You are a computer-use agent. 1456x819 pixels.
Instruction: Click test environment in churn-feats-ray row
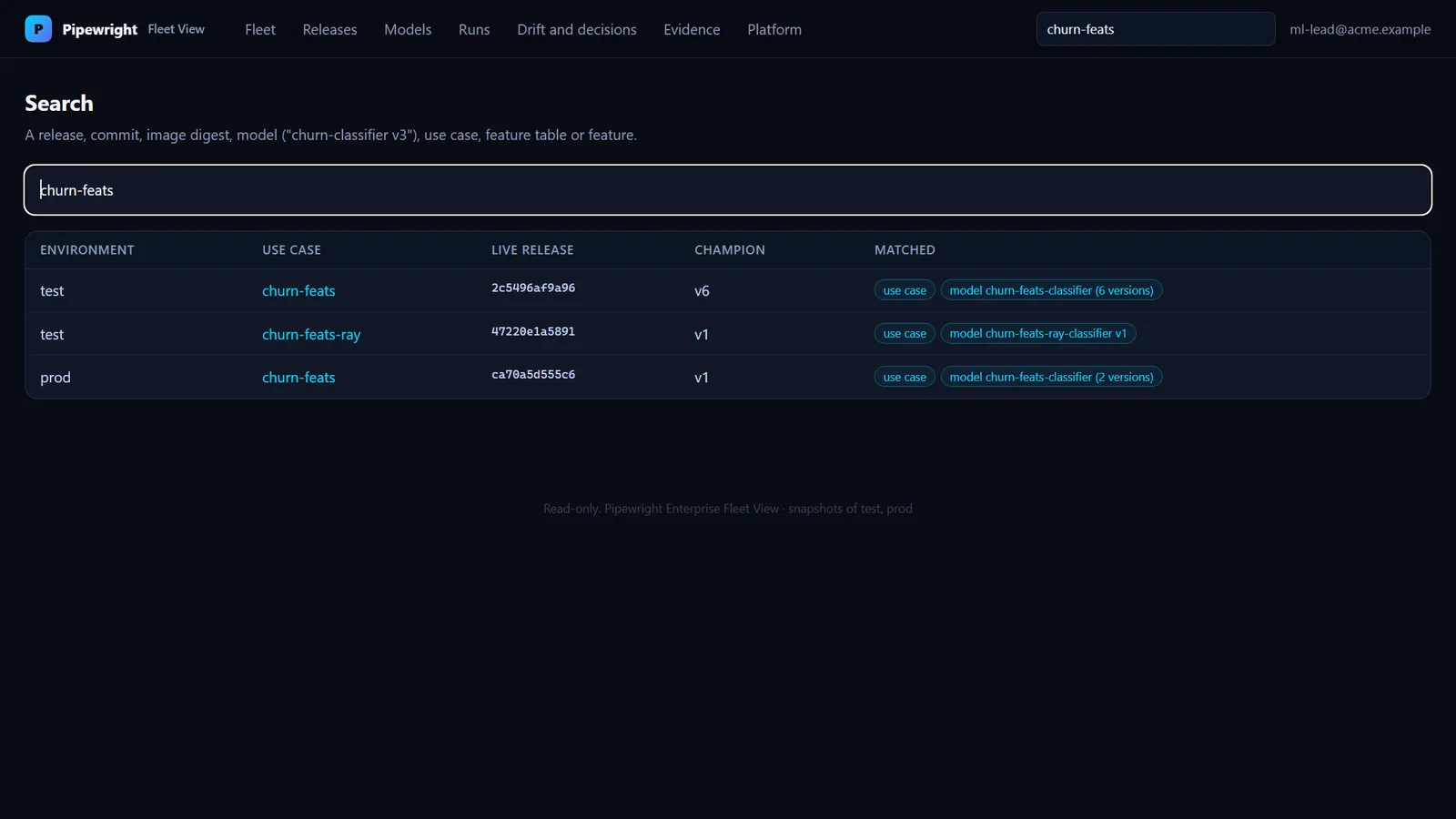(52, 335)
